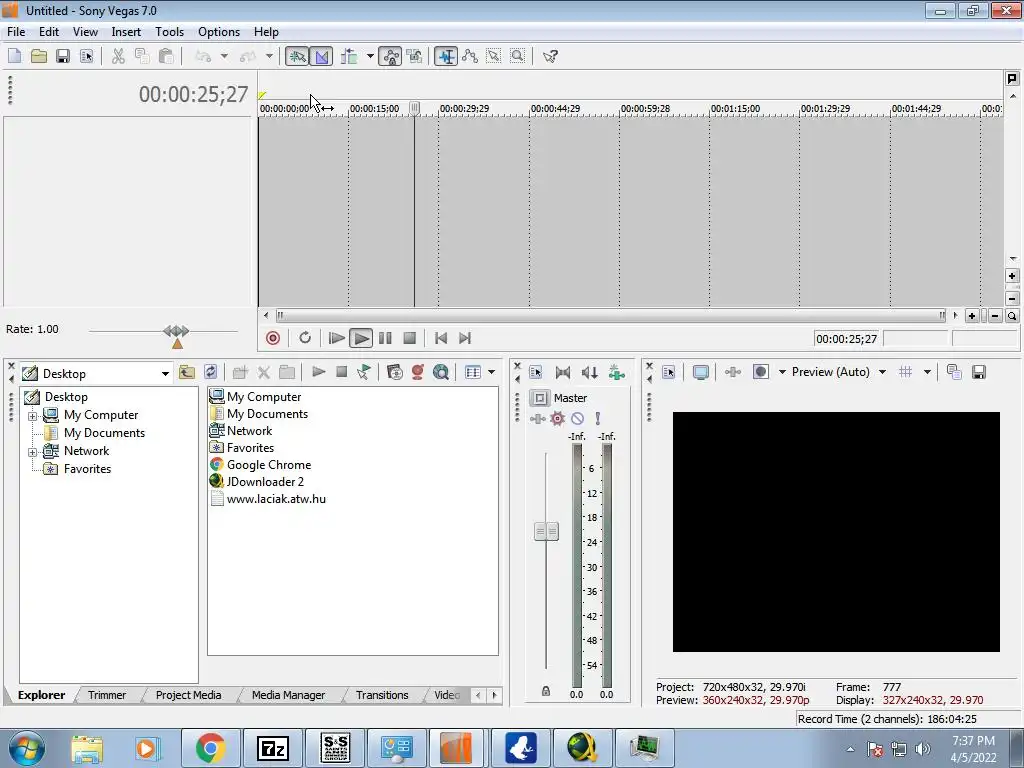
Task: Click the timeline cursor position field 00:00:25;27
Action: [846, 338]
